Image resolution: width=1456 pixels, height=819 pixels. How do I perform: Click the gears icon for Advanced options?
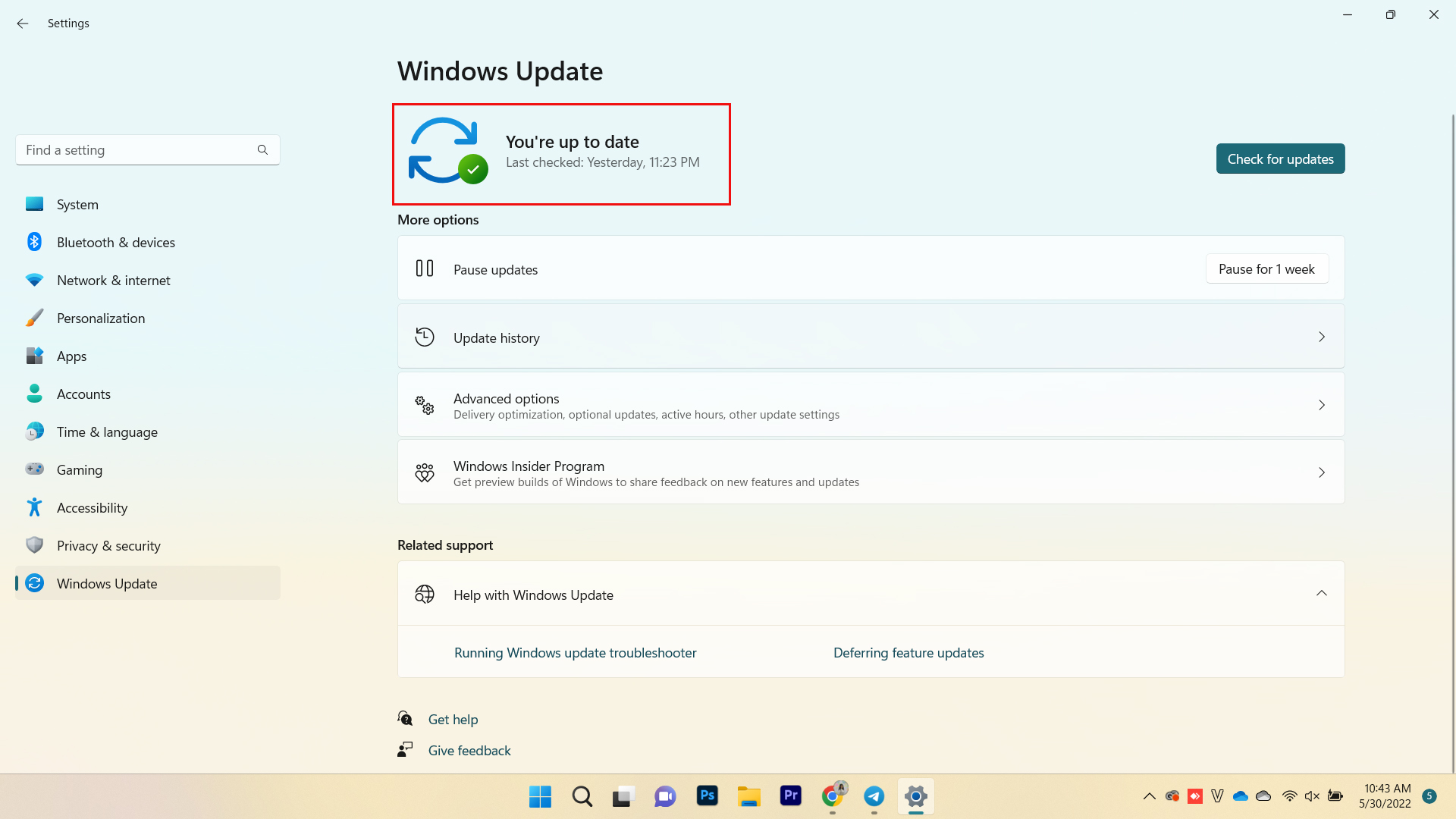pyautogui.click(x=425, y=405)
